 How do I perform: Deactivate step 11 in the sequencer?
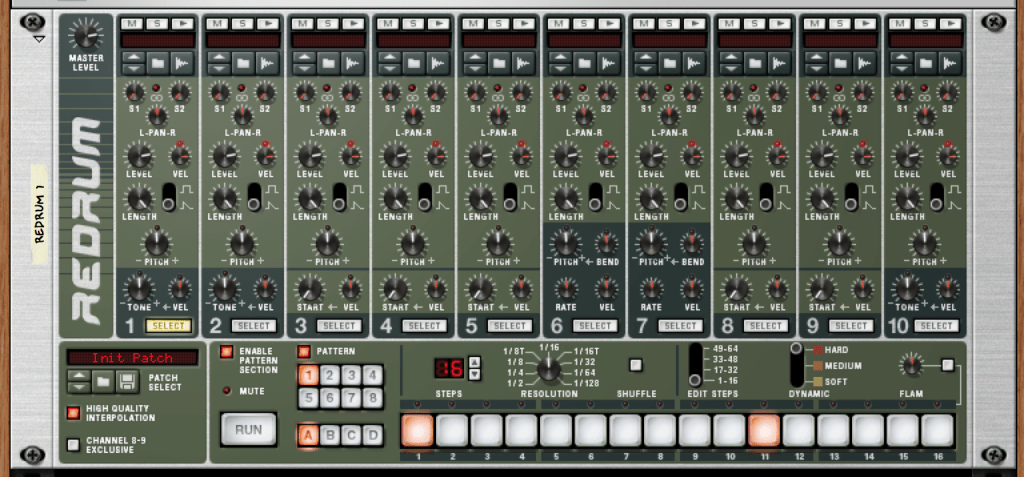[764, 430]
